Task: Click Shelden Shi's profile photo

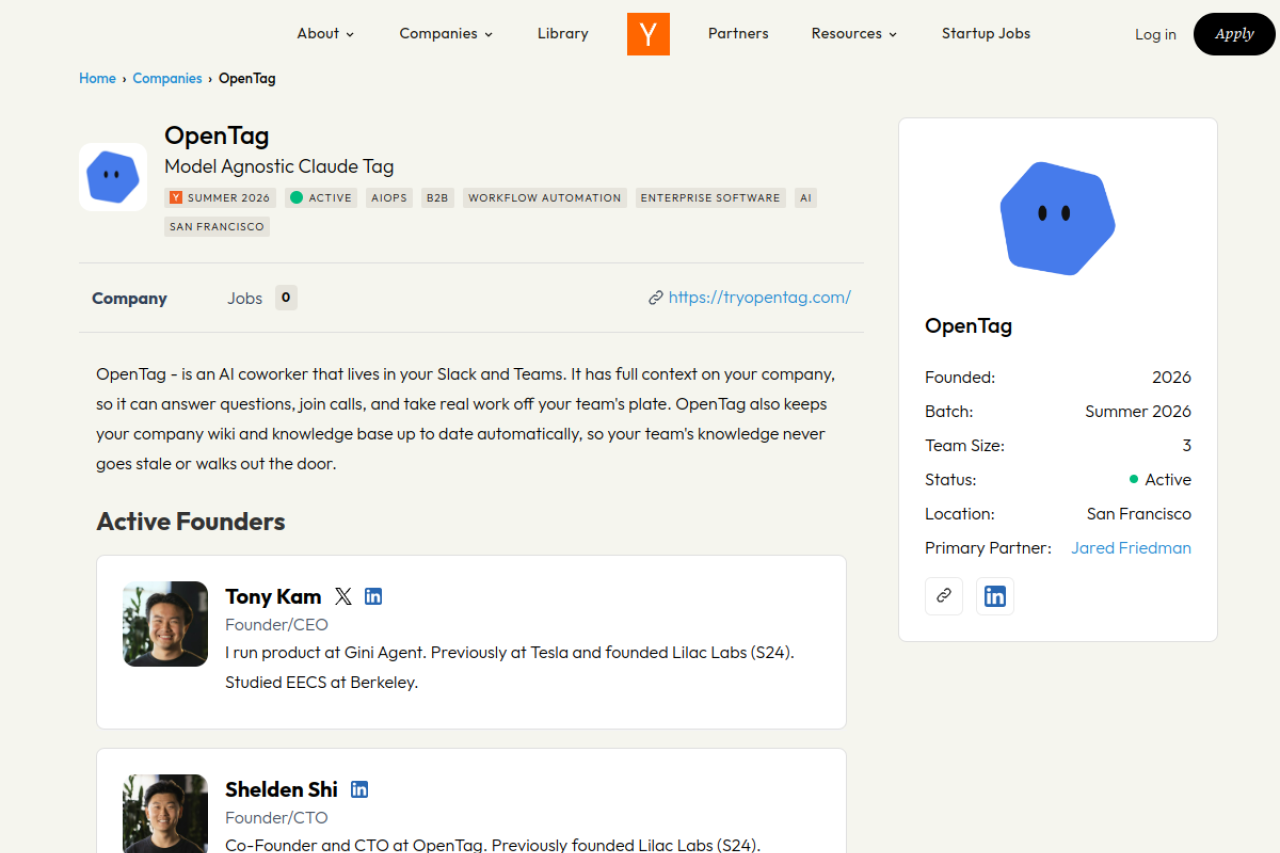Action: click(x=166, y=814)
